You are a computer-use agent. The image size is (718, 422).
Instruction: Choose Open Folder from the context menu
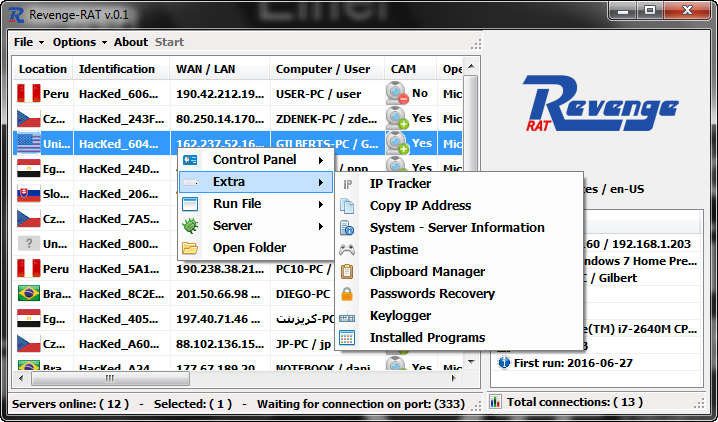[256, 248]
